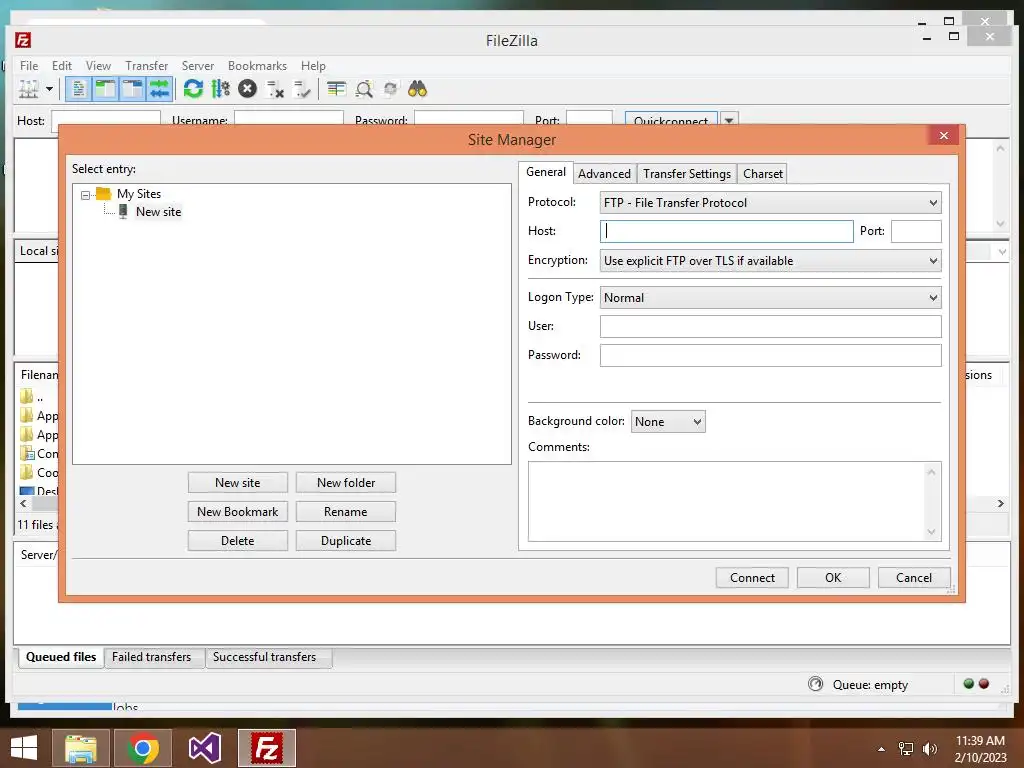This screenshot has width=1024, height=768.
Task: Click the green activity LED indicator
Action: (x=968, y=684)
